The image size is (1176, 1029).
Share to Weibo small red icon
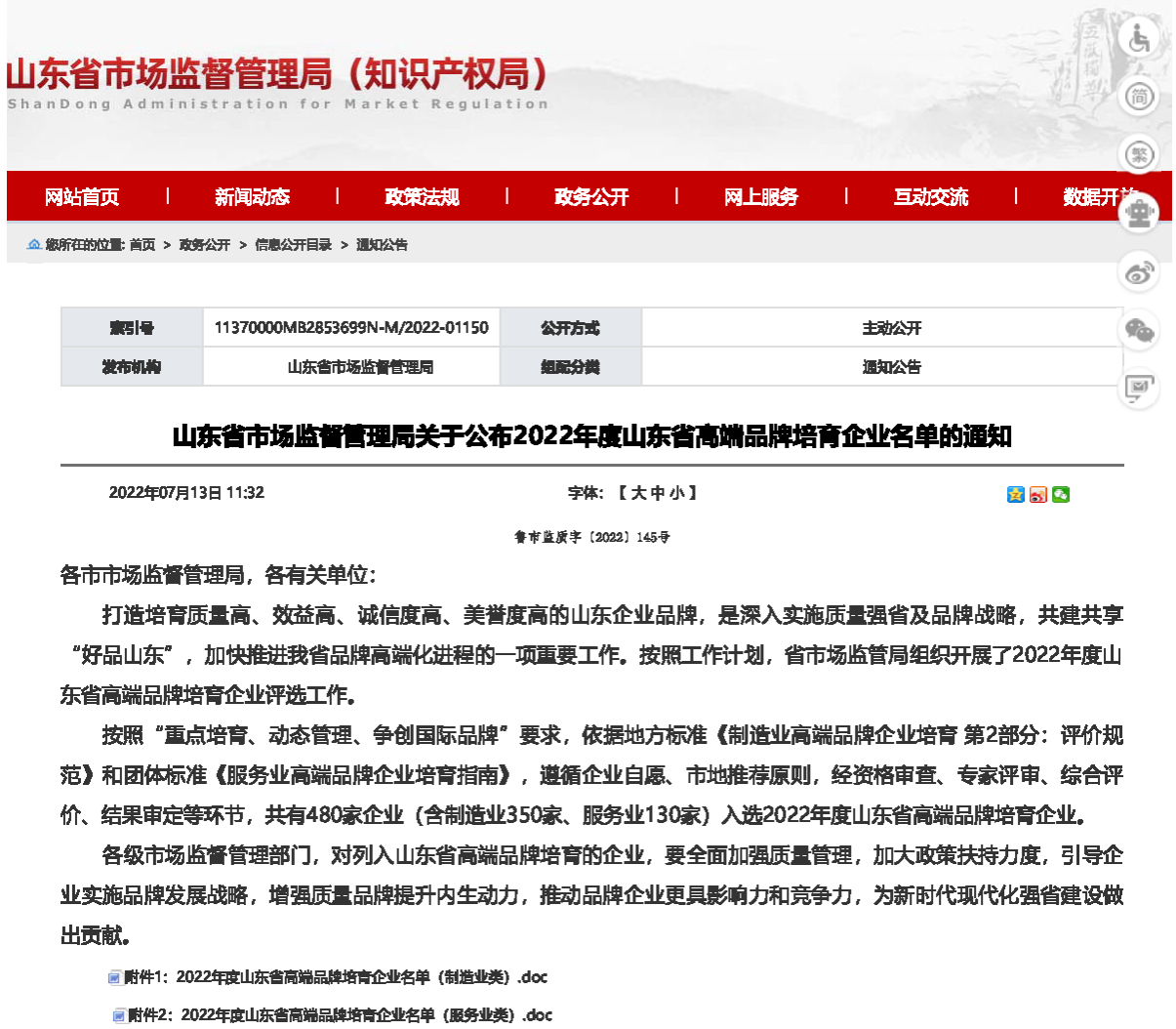[1038, 494]
